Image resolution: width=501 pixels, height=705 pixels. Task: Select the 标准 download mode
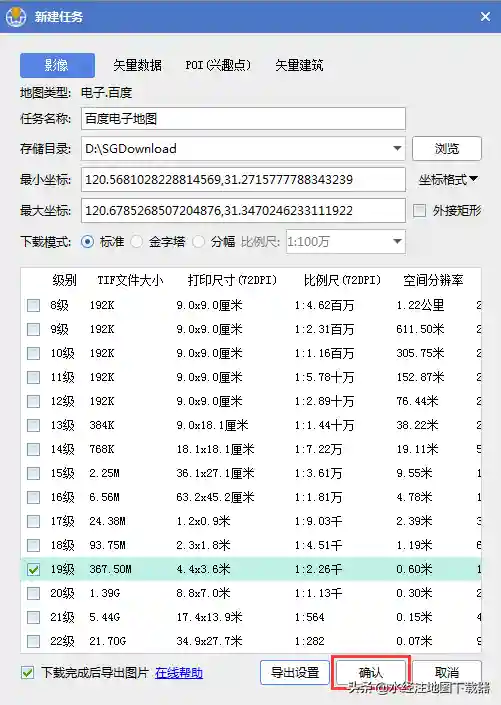coord(87,242)
